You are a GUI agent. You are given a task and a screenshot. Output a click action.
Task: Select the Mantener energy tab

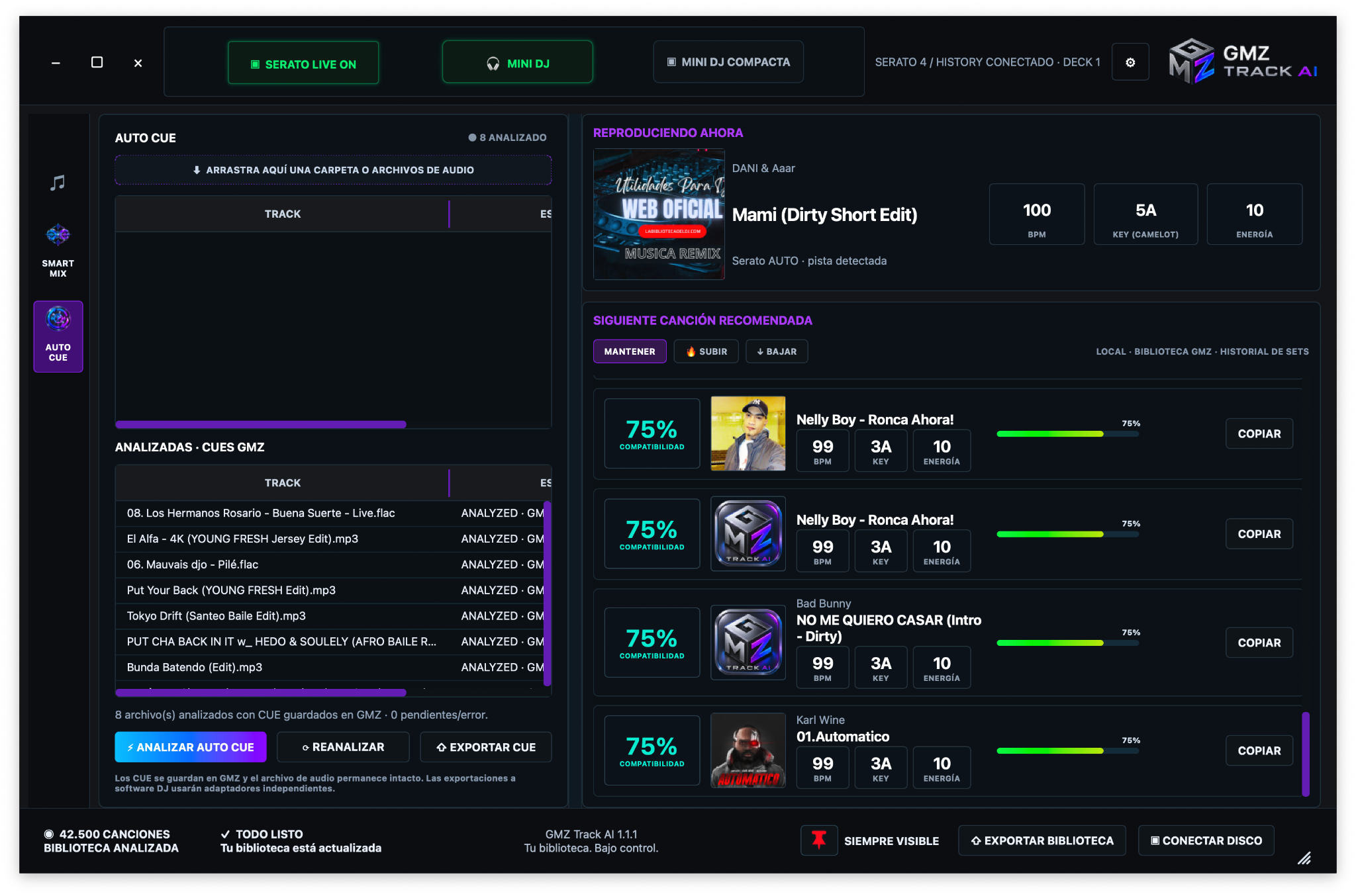point(630,351)
